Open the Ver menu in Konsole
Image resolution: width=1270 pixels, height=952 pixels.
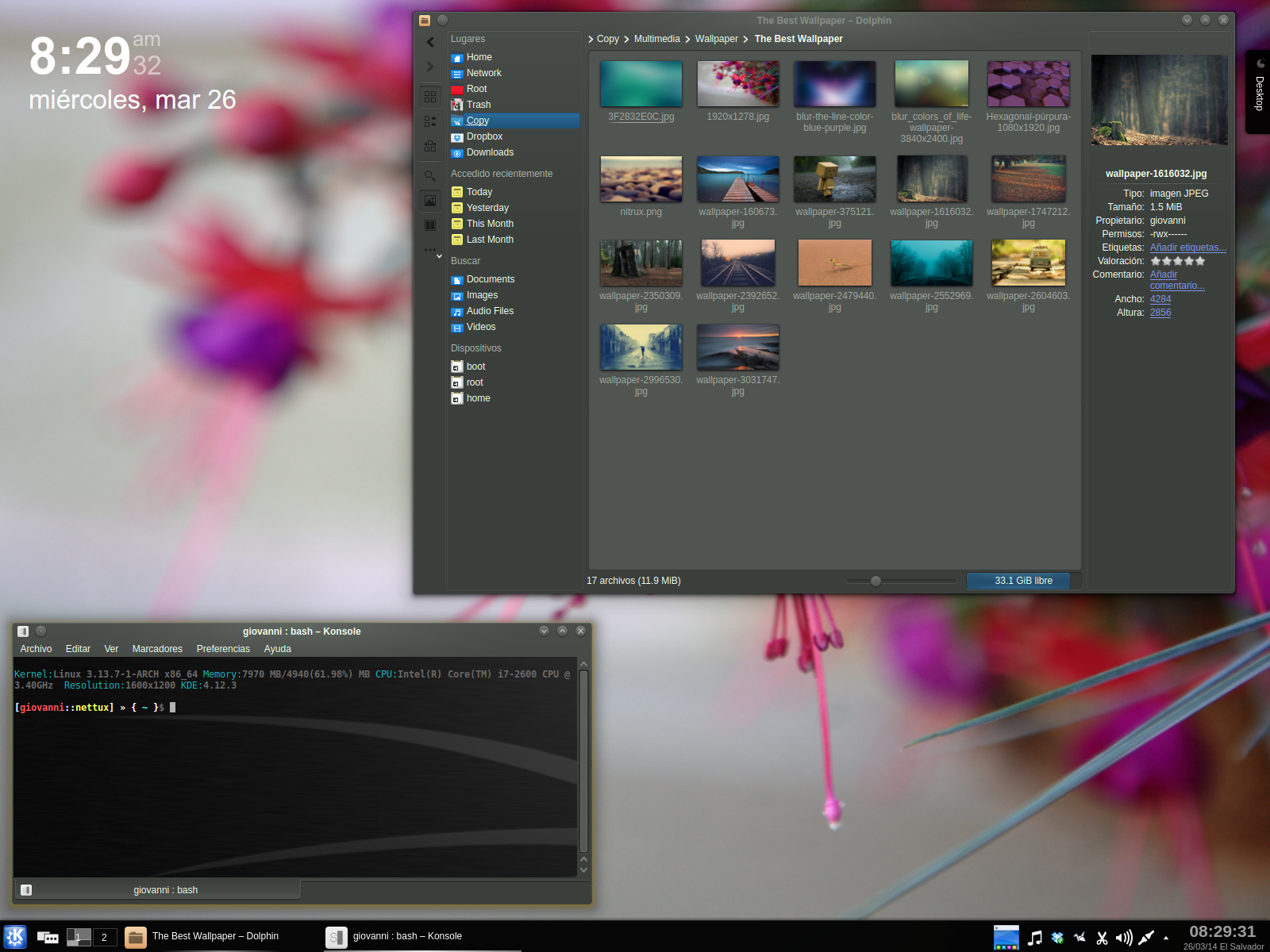111,649
